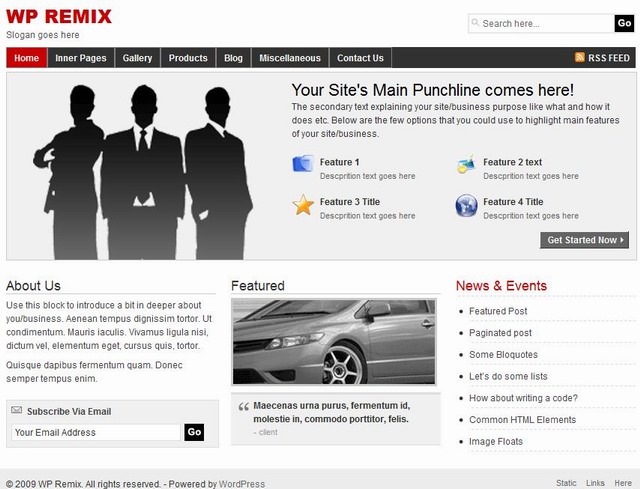Open the How about writing a code? link
This screenshot has width=640, height=489.
click(x=523, y=398)
